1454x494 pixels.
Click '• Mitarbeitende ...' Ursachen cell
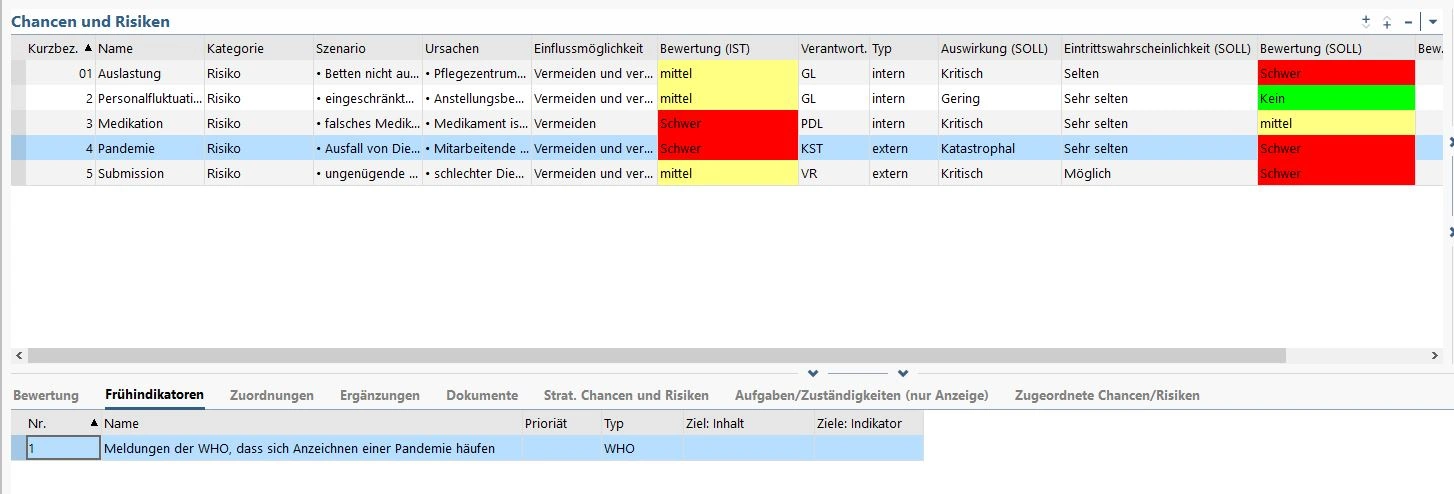click(x=475, y=148)
